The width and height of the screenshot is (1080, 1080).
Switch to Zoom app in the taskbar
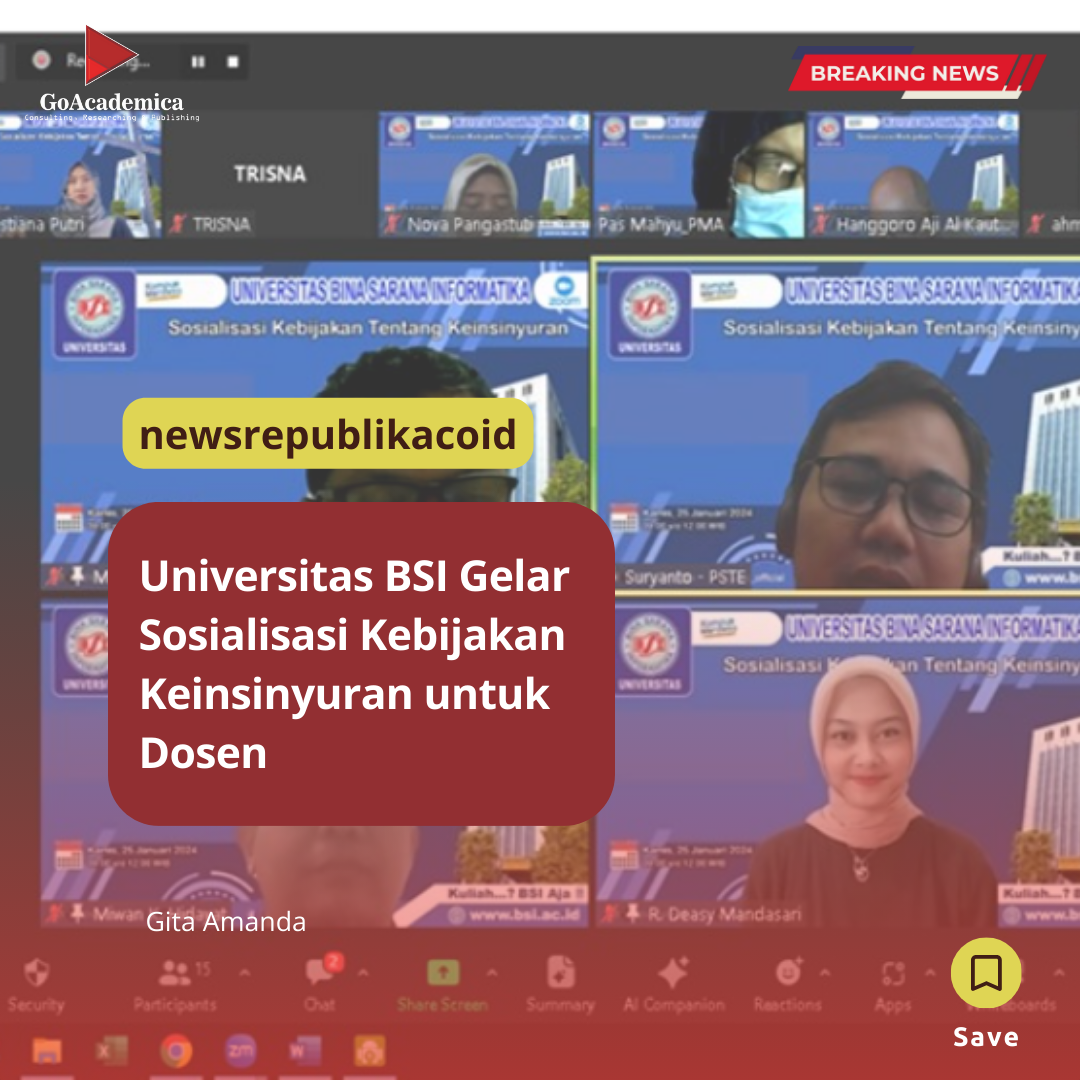coord(240,1051)
